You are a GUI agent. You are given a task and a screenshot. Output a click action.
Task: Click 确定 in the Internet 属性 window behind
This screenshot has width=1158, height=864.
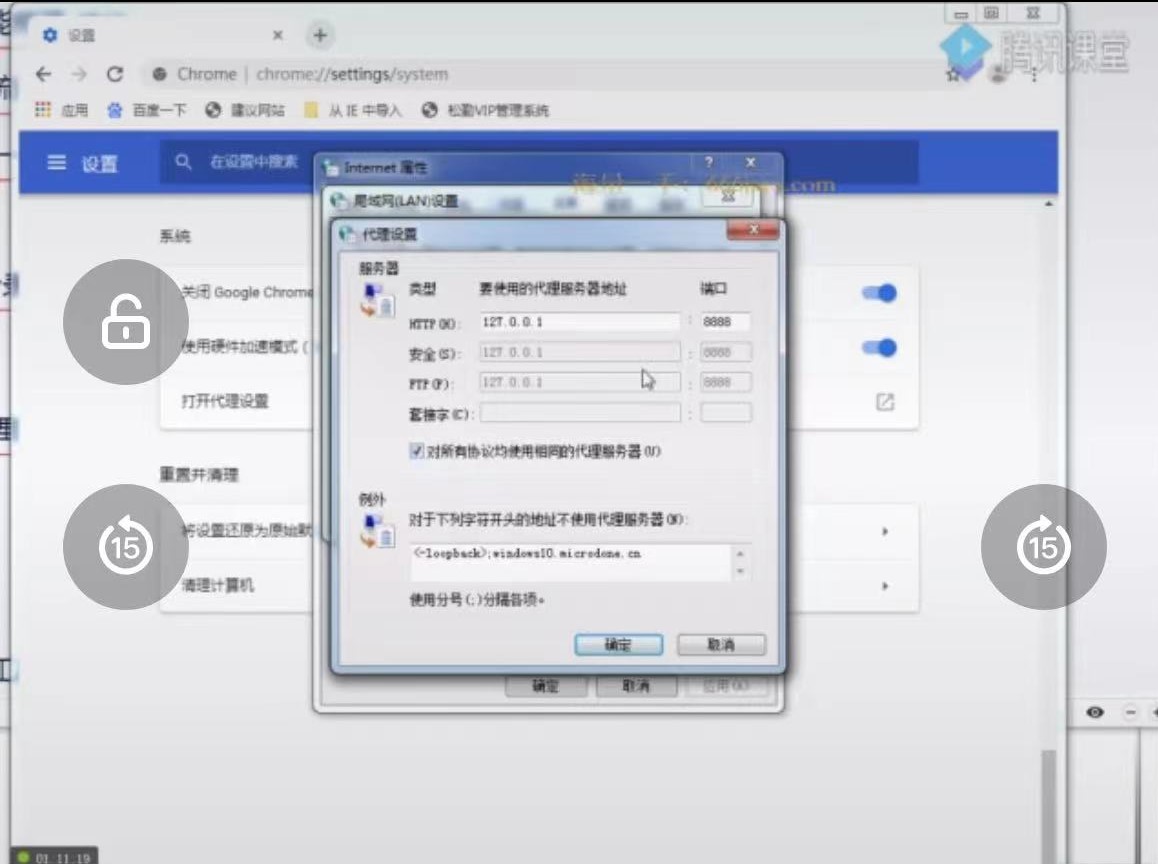[546, 686]
